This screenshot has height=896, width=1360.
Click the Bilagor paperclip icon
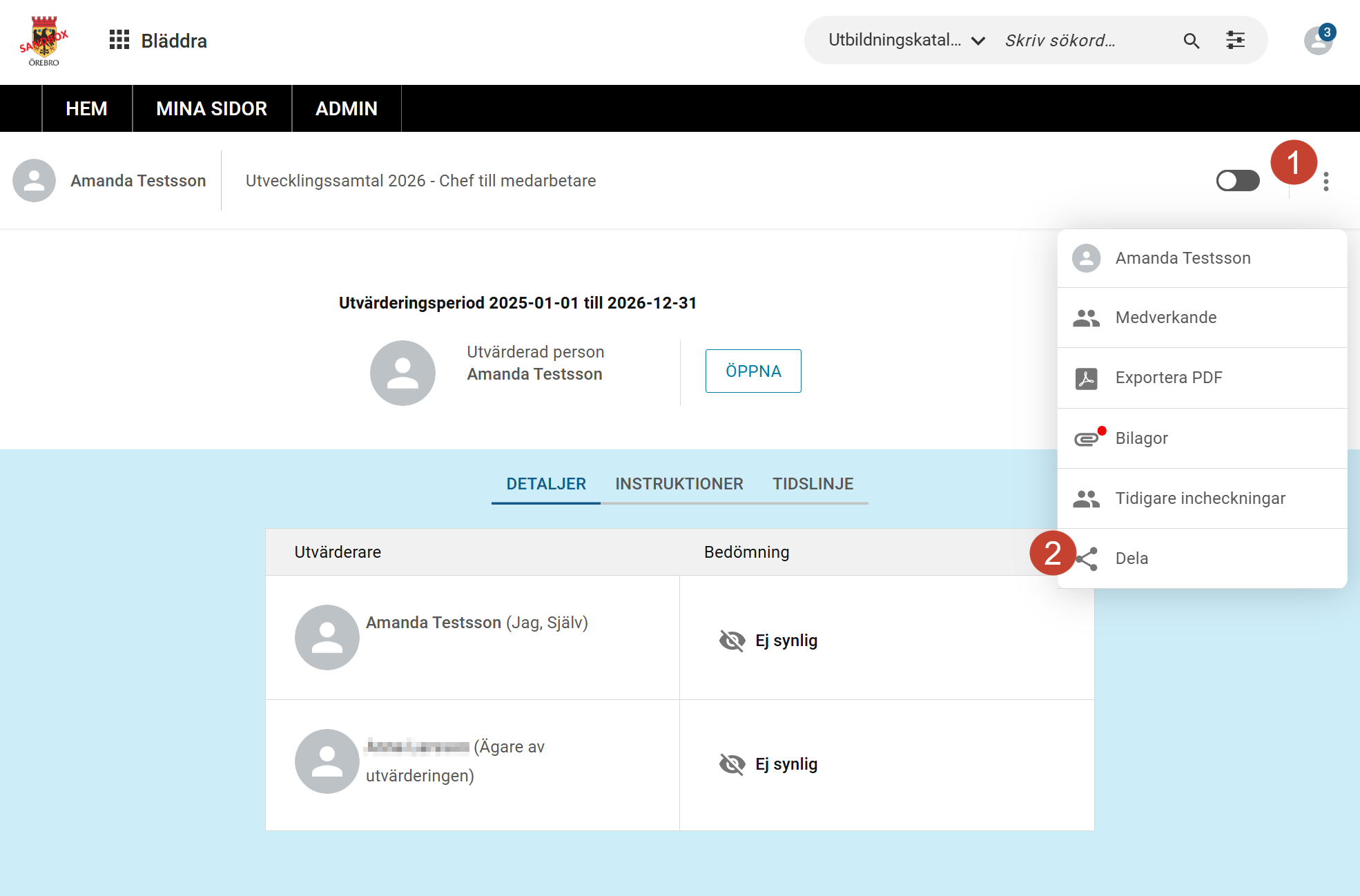pos(1087,438)
